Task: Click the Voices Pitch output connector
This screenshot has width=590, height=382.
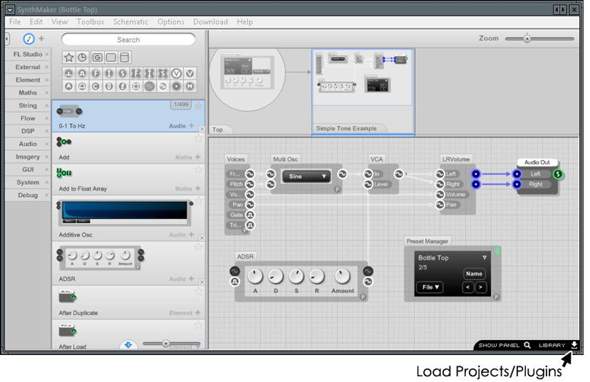Action: click(250, 184)
